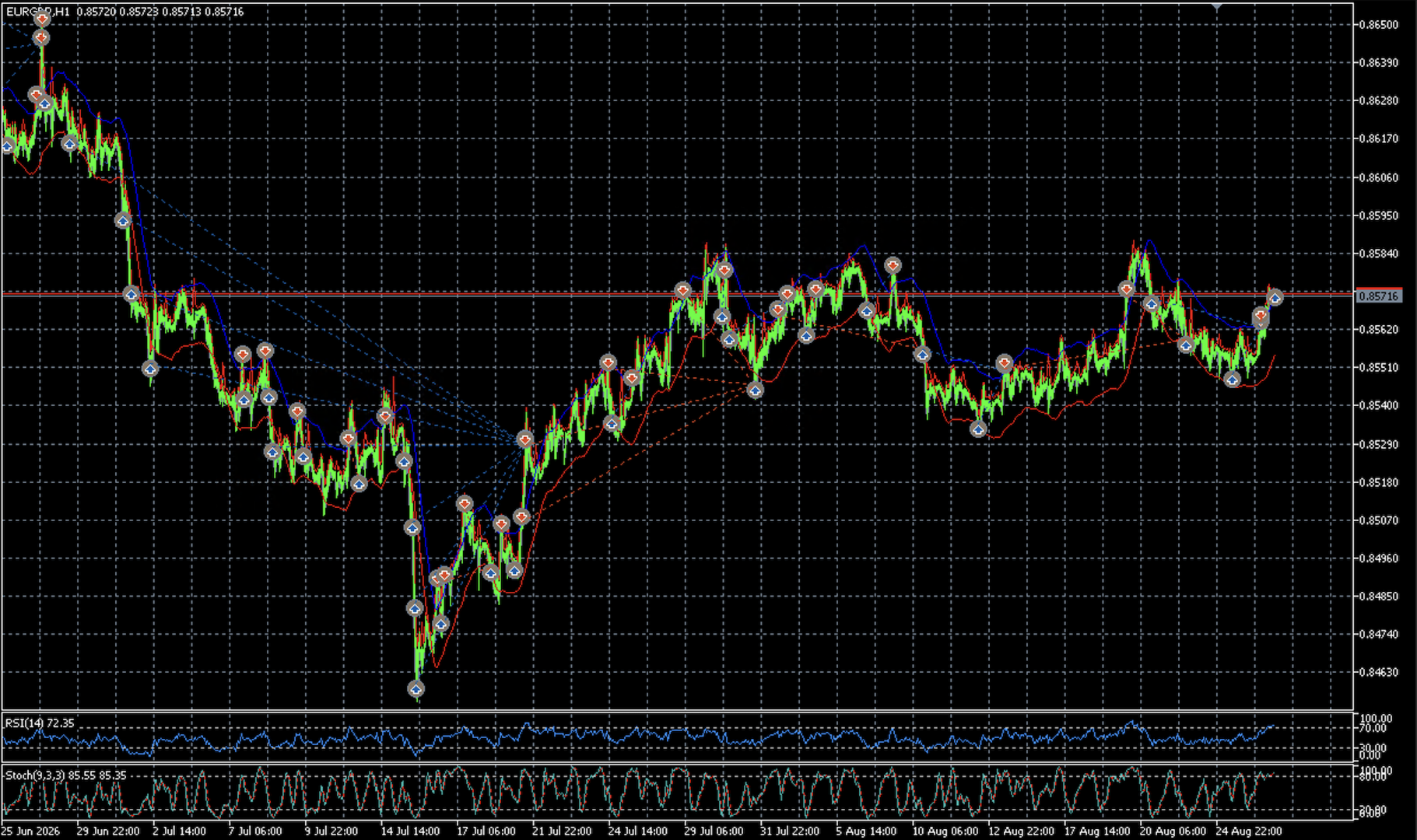This screenshot has height=840, width=1417.
Task: Select the 29 Jul 06:00 time label
Action: pos(714,831)
